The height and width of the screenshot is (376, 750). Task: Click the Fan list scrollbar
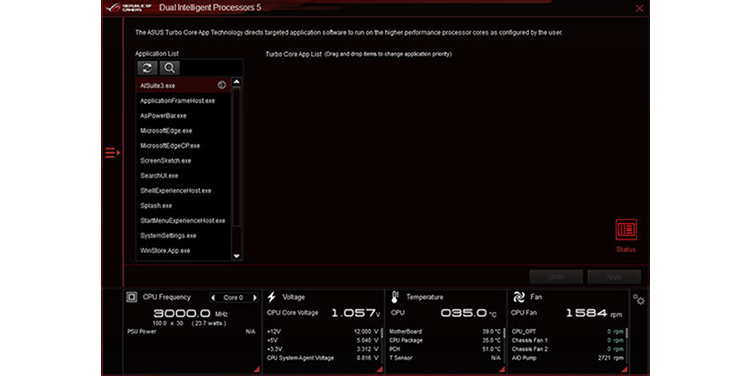pos(627,333)
